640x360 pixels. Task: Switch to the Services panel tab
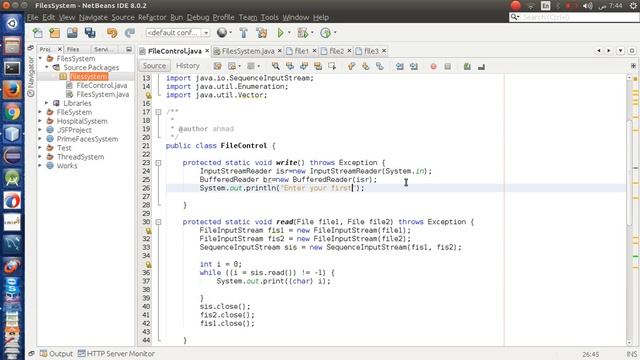click(102, 49)
